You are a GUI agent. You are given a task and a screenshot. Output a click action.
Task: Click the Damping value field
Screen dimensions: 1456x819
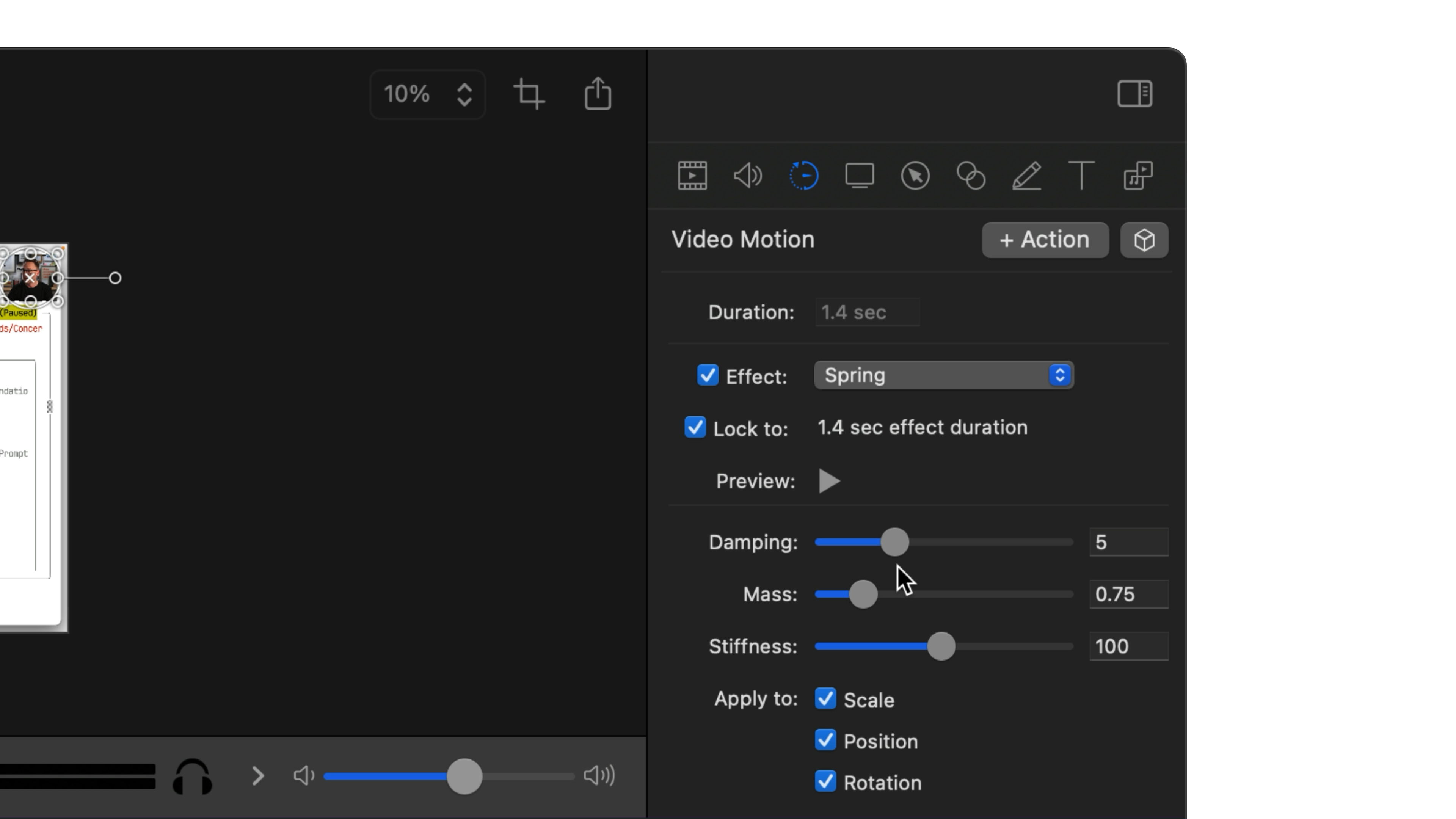click(1128, 542)
